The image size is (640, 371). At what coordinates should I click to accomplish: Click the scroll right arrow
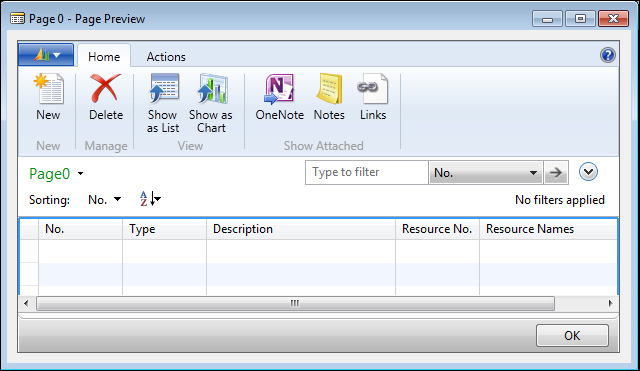(610, 303)
